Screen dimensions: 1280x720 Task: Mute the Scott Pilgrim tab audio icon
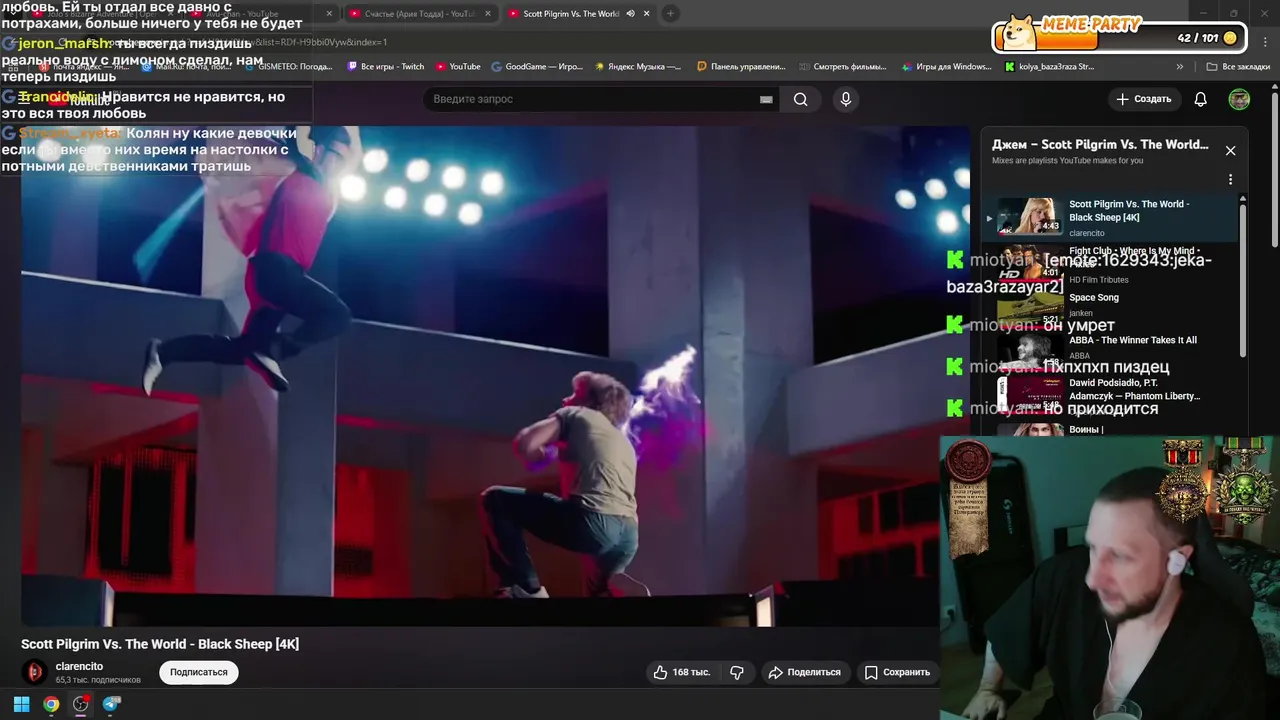tap(630, 14)
